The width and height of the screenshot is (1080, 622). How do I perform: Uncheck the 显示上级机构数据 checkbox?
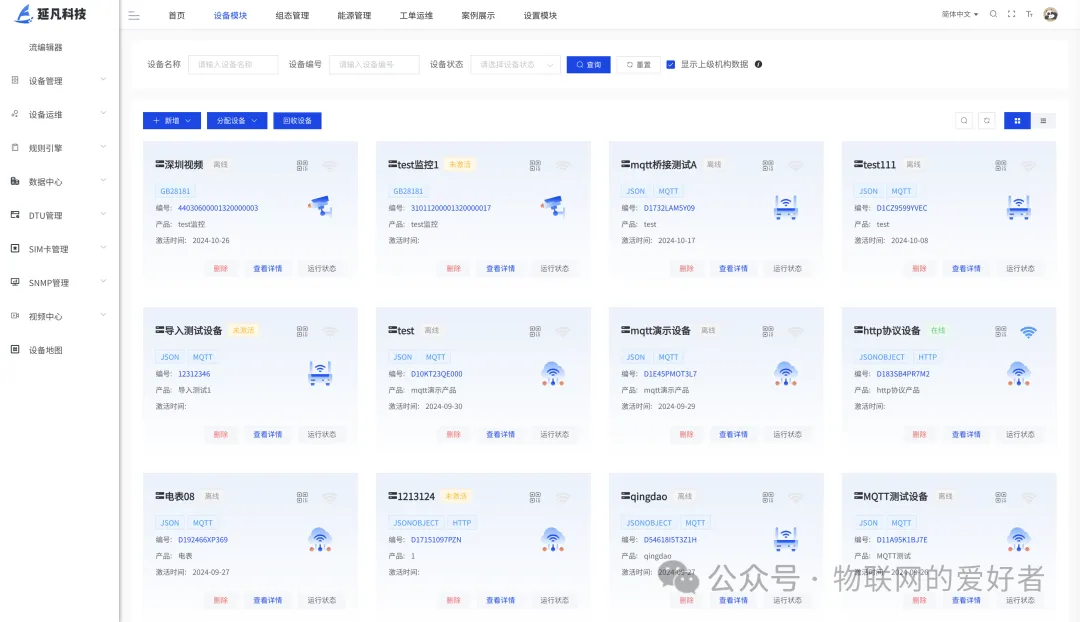pyautogui.click(x=671, y=64)
